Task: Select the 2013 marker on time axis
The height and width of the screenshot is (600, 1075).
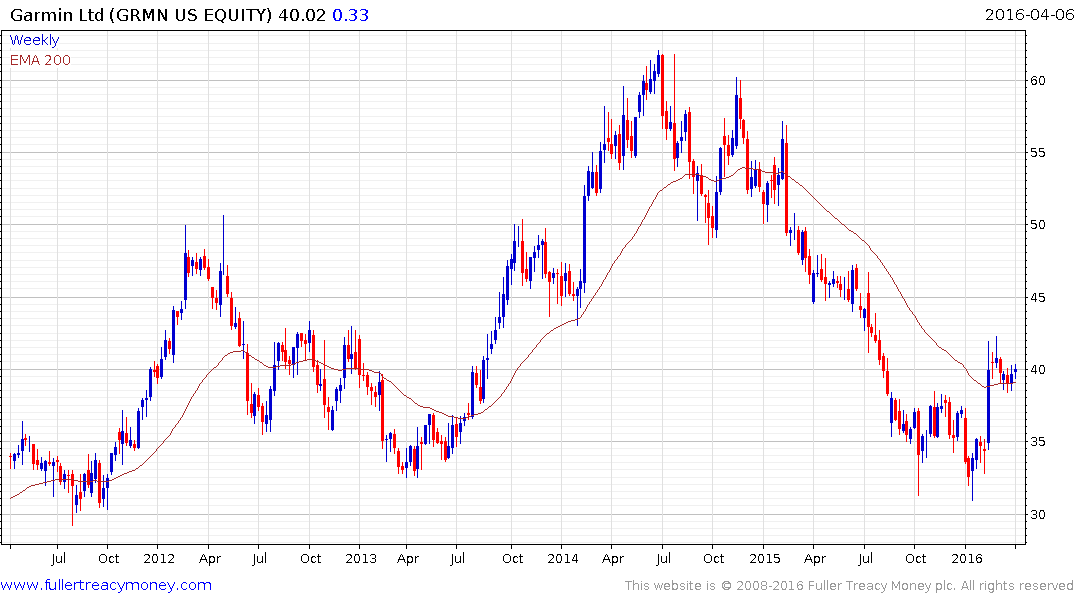Action: [360, 558]
